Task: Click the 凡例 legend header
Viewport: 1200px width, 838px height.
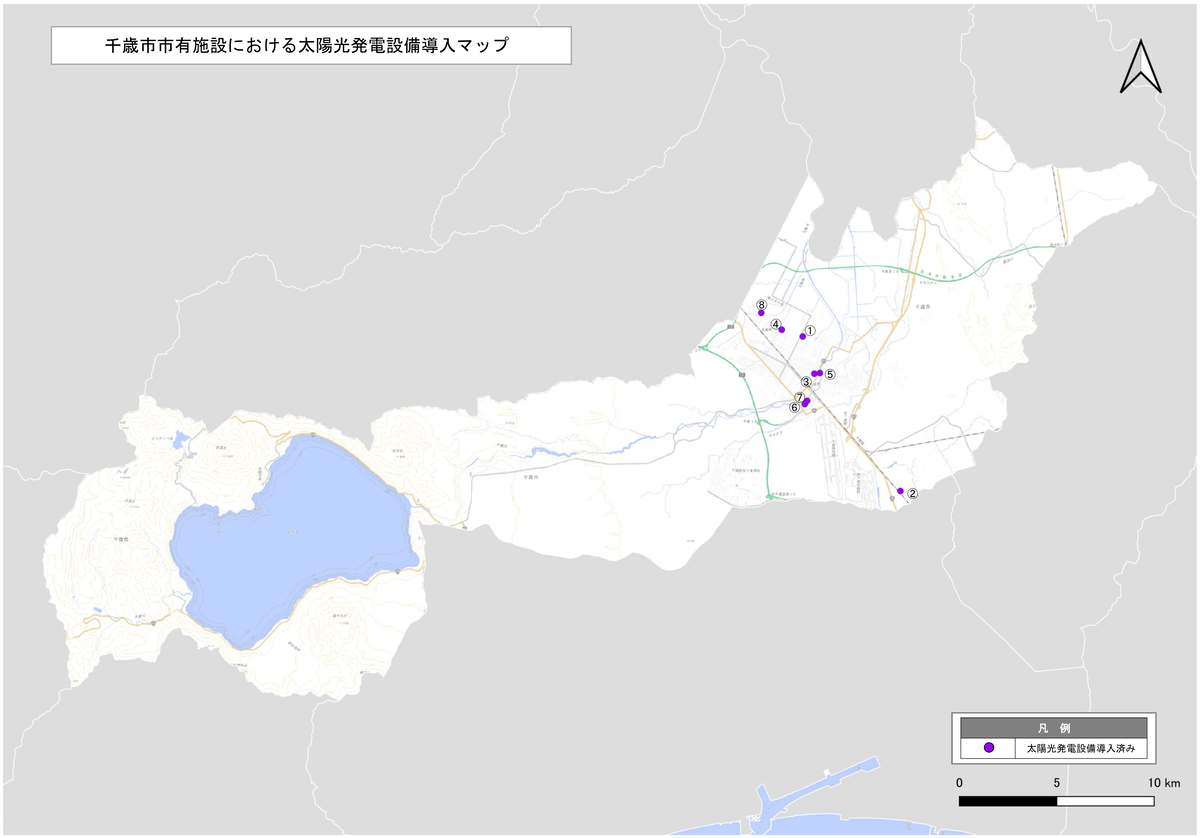Action: [1053, 728]
